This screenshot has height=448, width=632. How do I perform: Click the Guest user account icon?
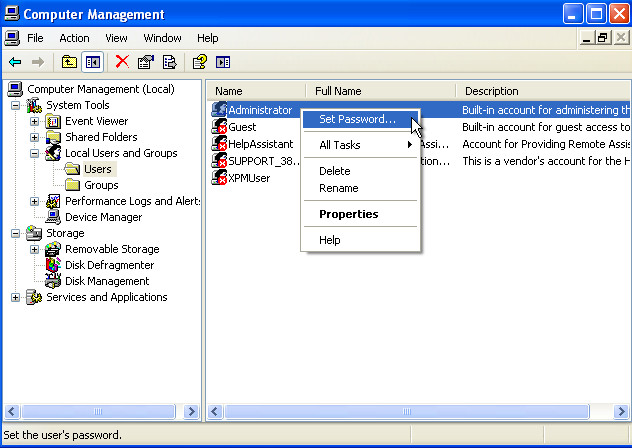pyautogui.click(x=219, y=127)
